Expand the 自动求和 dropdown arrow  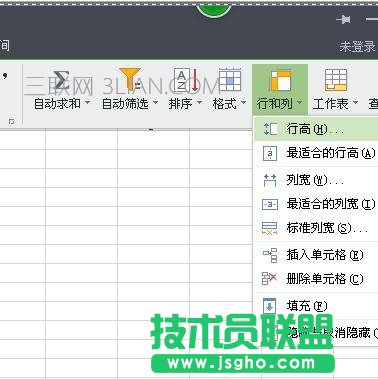point(88,102)
